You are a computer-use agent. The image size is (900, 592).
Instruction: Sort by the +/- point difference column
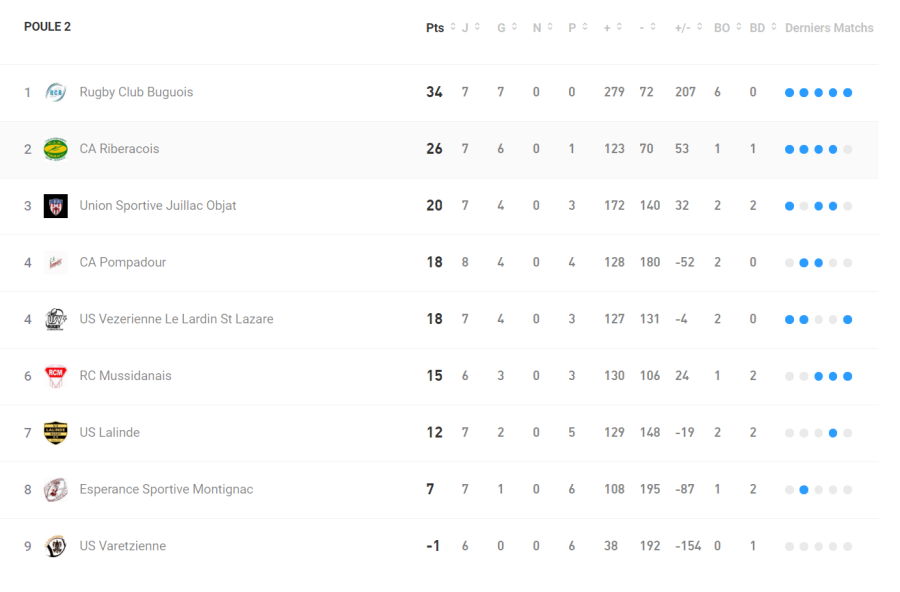pyautogui.click(x=688, y=28)
